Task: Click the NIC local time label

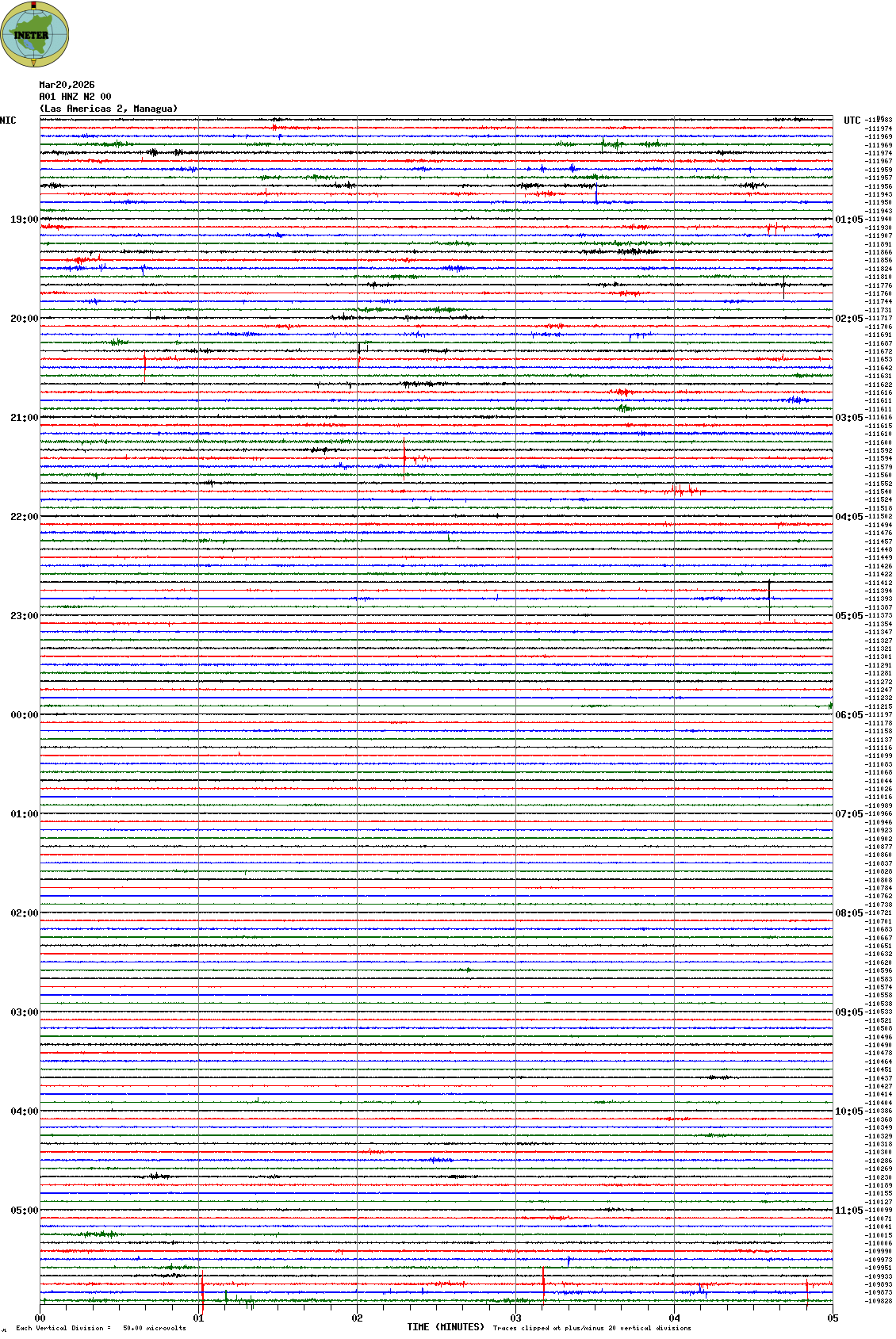Action: 8,121
